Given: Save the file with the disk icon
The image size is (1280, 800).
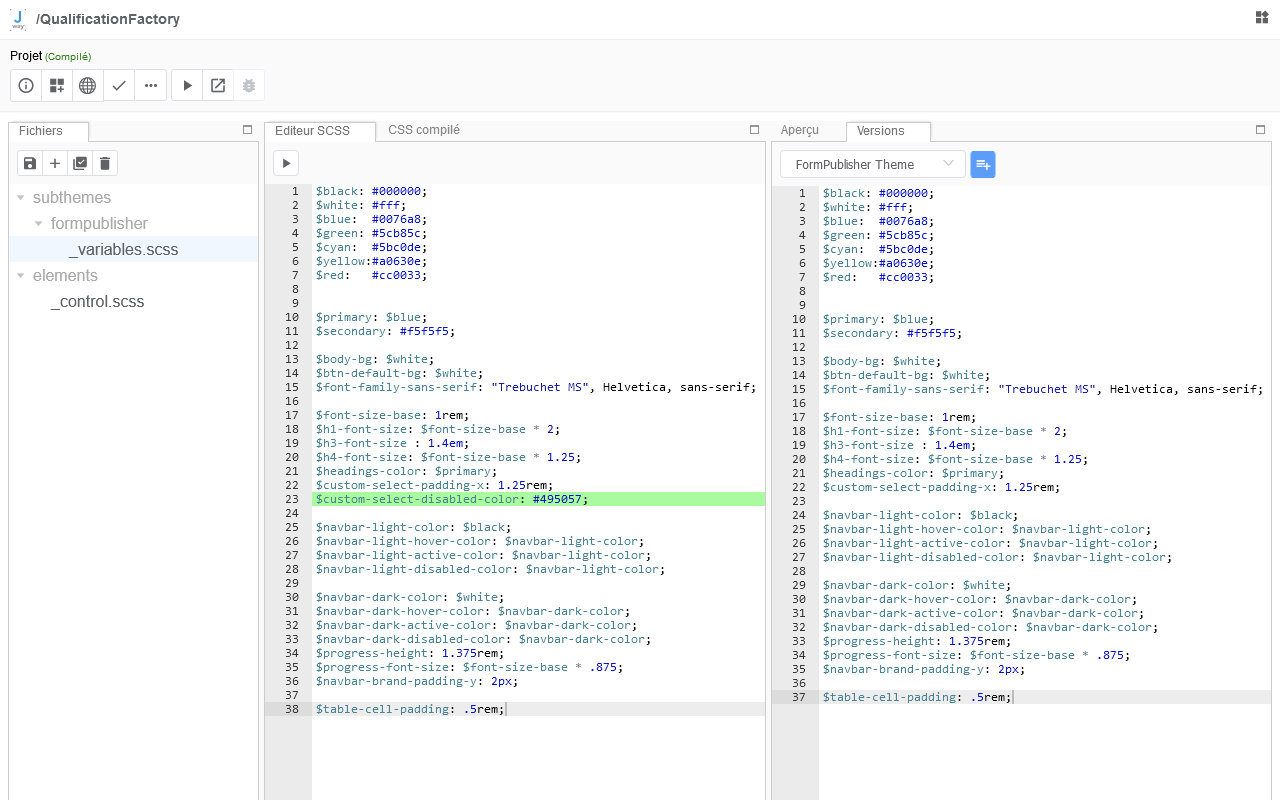Looking at the screenshot, I should coord(29,162).
